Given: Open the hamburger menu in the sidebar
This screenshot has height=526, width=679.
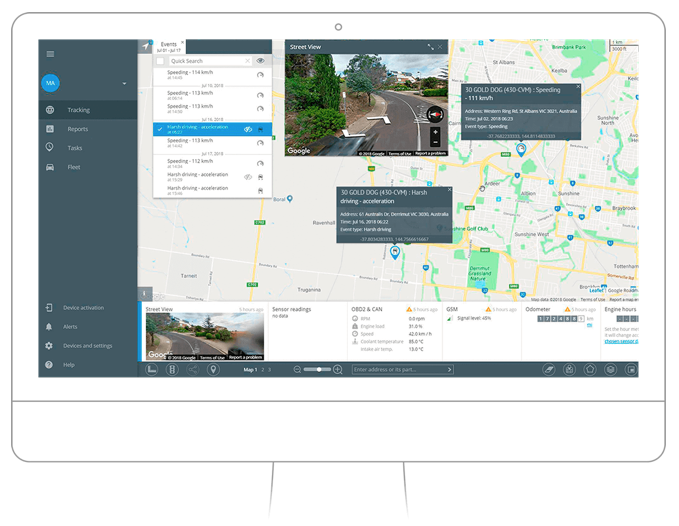Looking at the screenshot, I should coord(50,54).
